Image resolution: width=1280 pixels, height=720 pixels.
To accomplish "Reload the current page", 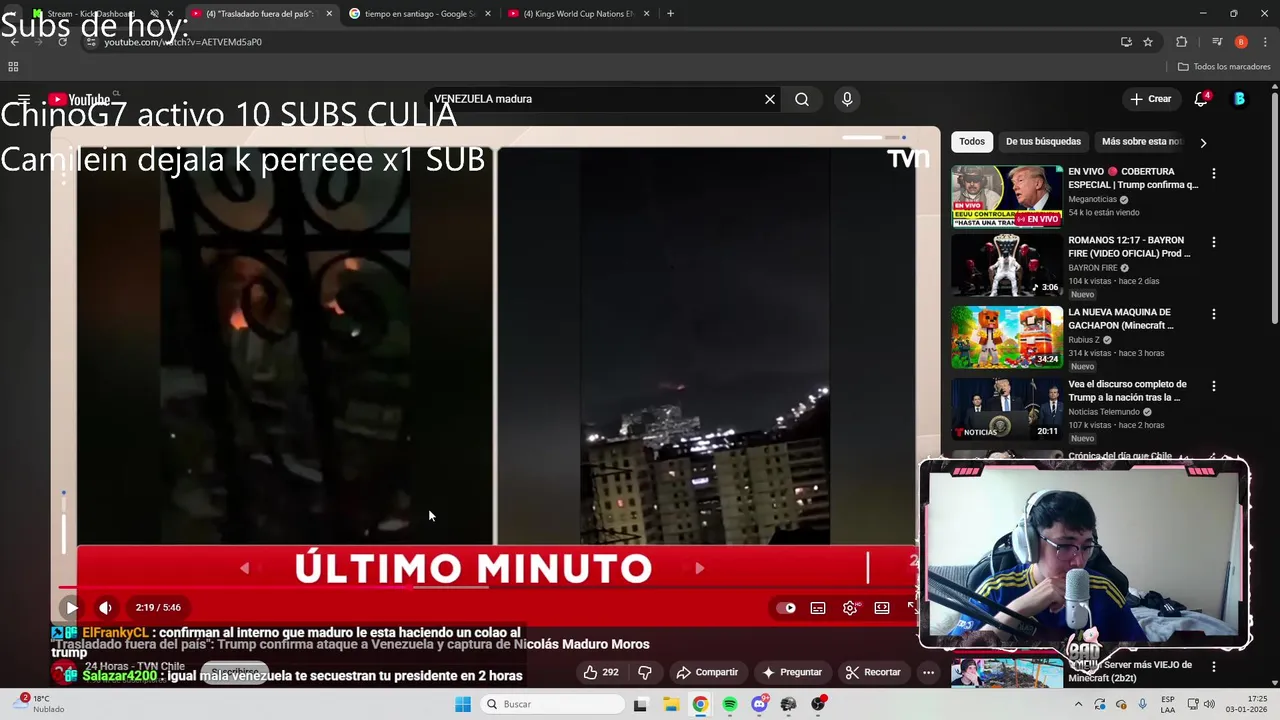I will (x=62, y=42).
